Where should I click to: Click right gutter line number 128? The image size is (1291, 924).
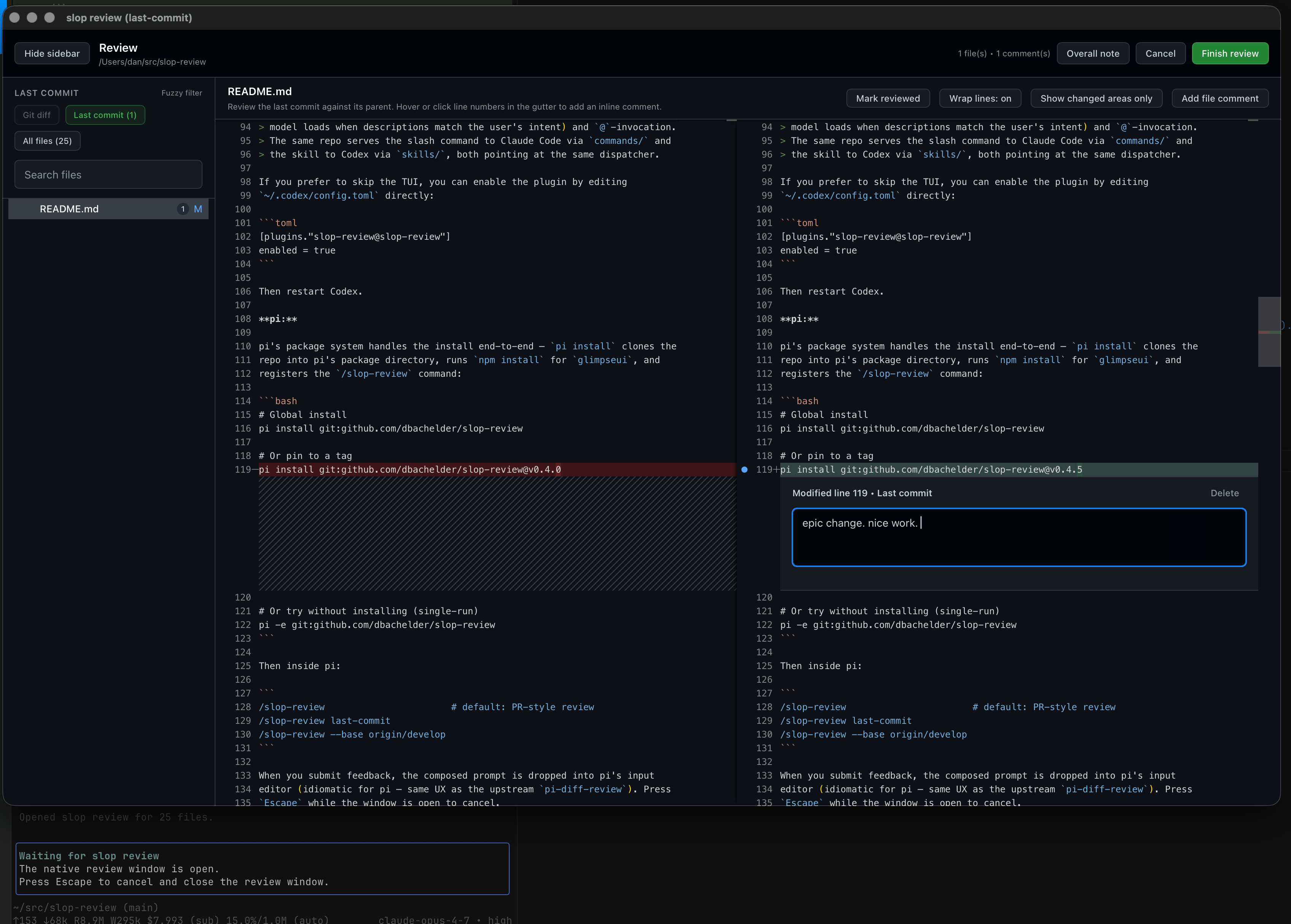click(x=763, y=707)
